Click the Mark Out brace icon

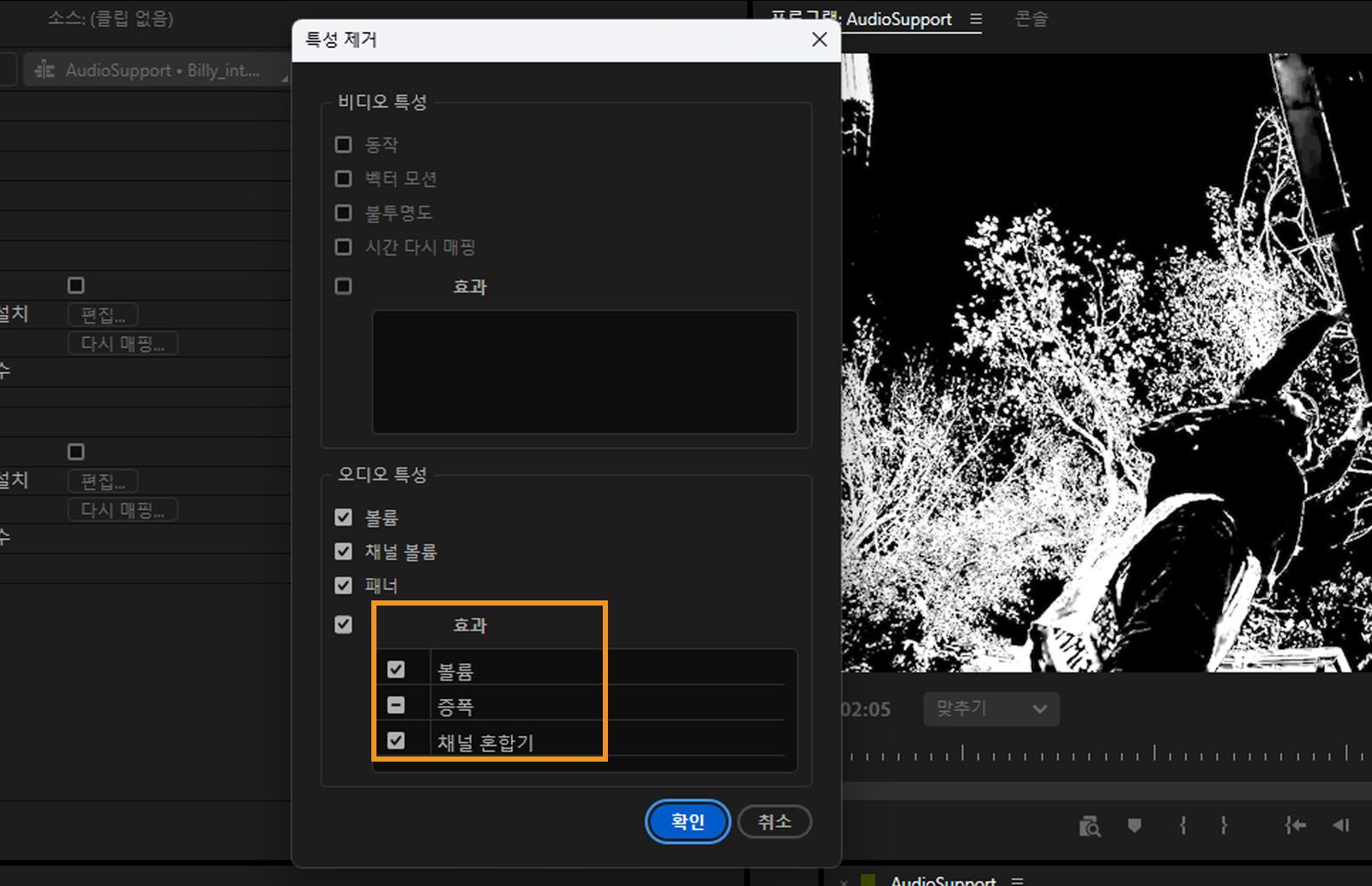click(x=1224, y=825)
